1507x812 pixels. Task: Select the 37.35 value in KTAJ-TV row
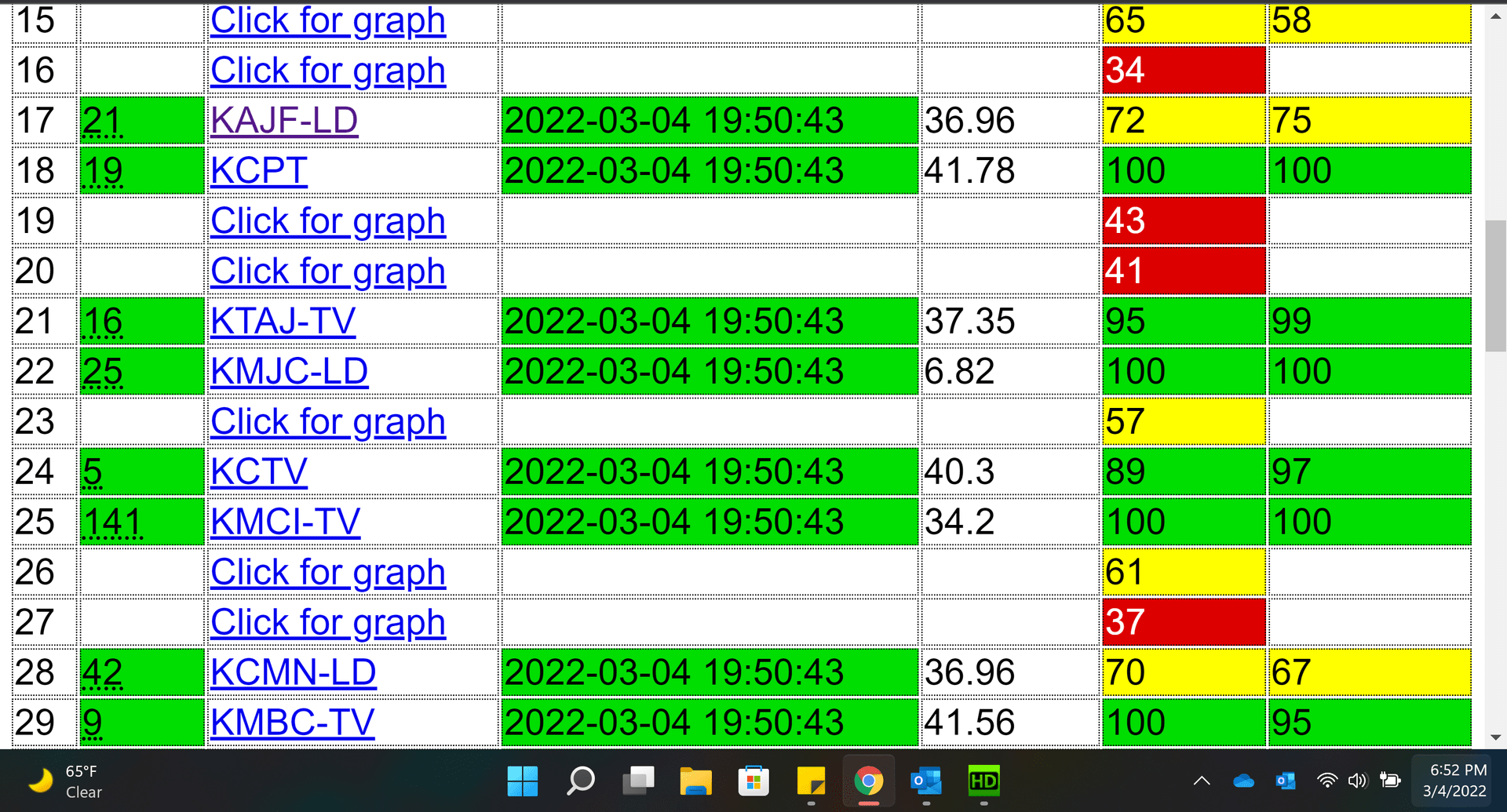(x=969, y=322)
